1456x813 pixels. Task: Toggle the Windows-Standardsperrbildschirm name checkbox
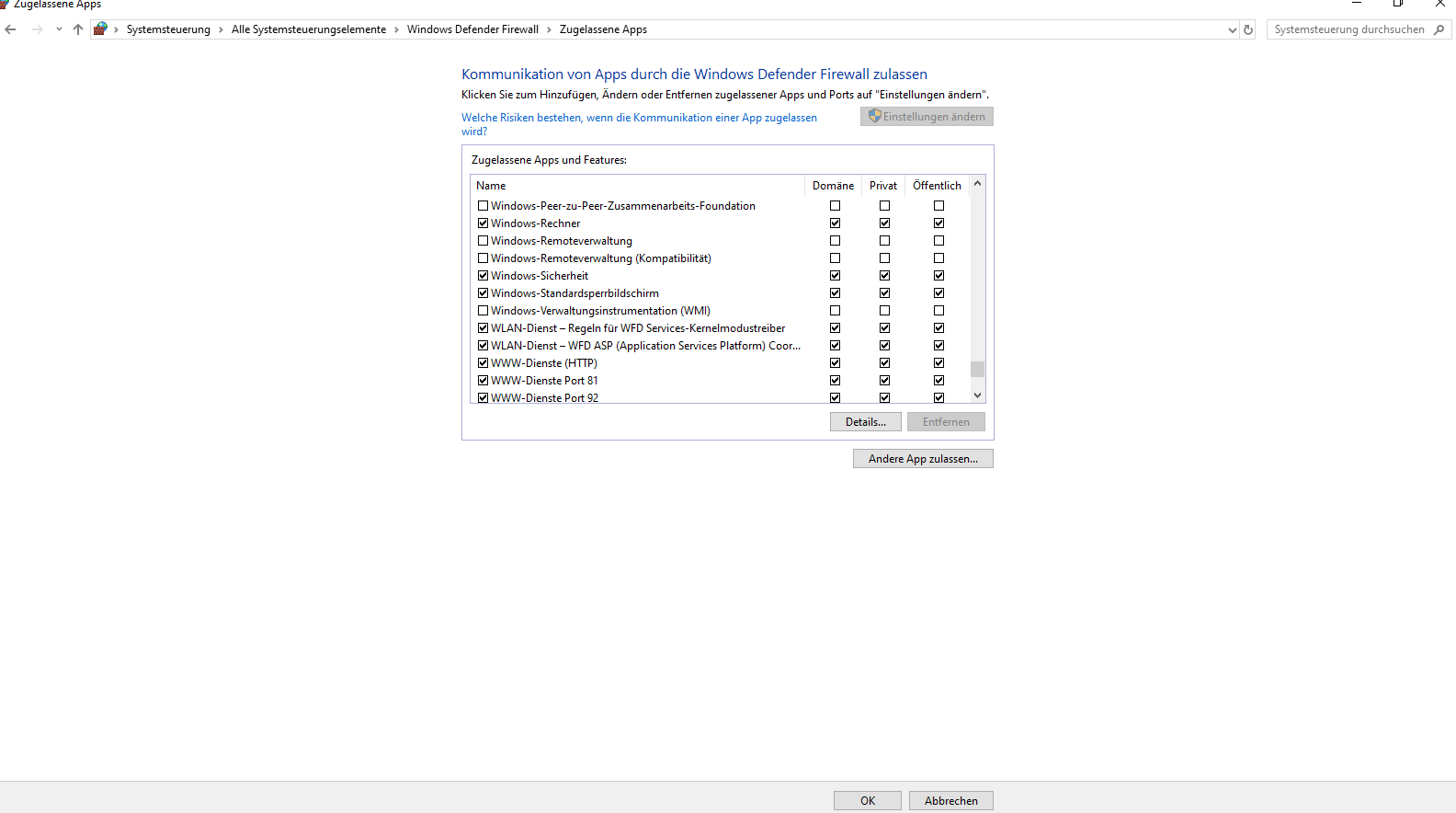pos(483,293)
